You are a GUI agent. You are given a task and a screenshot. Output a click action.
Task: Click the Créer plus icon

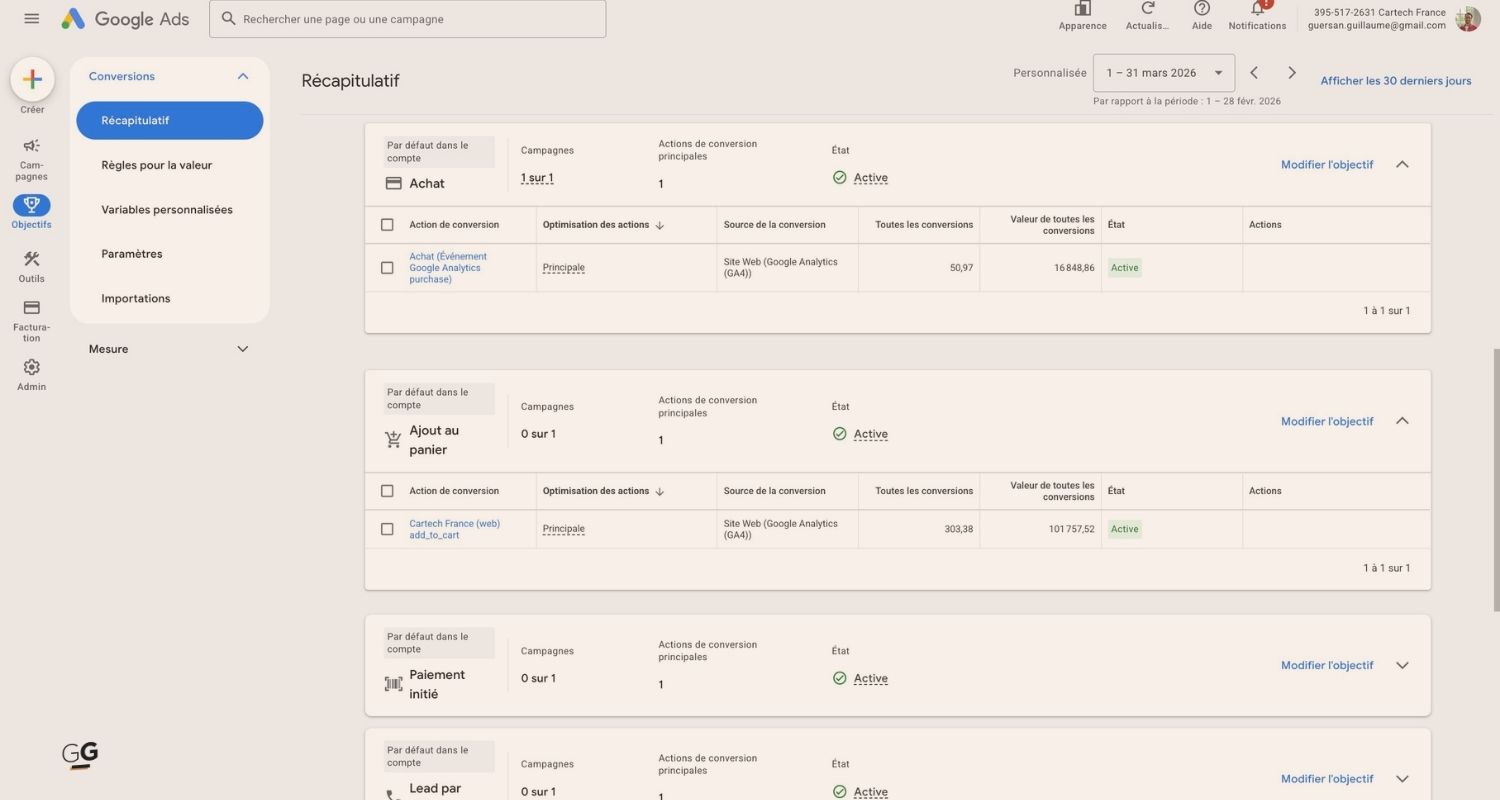click(x=31, y=78)
